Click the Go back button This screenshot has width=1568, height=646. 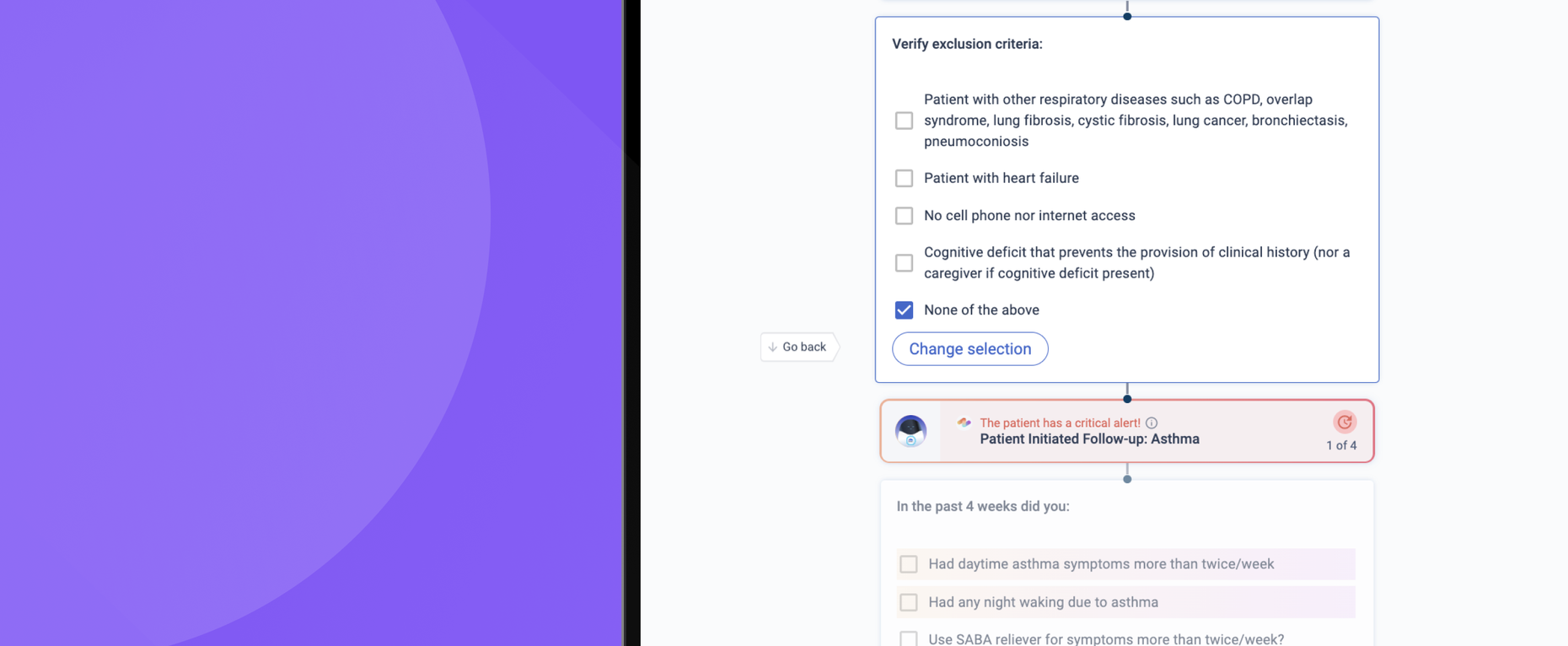(798, 347)
